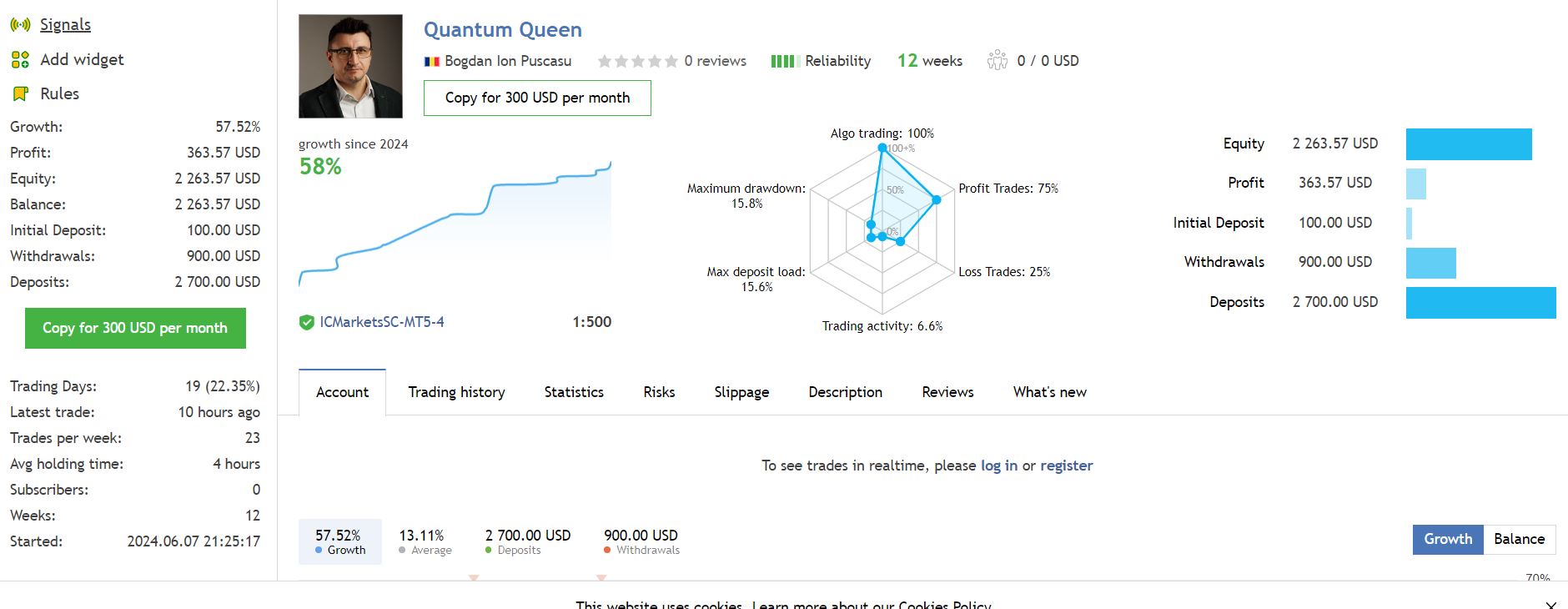Viewport: 1568px width, 609px height.
Task: Click the ICMarketsSC-MT5-4 broker link
Action: tap(383, 321)
